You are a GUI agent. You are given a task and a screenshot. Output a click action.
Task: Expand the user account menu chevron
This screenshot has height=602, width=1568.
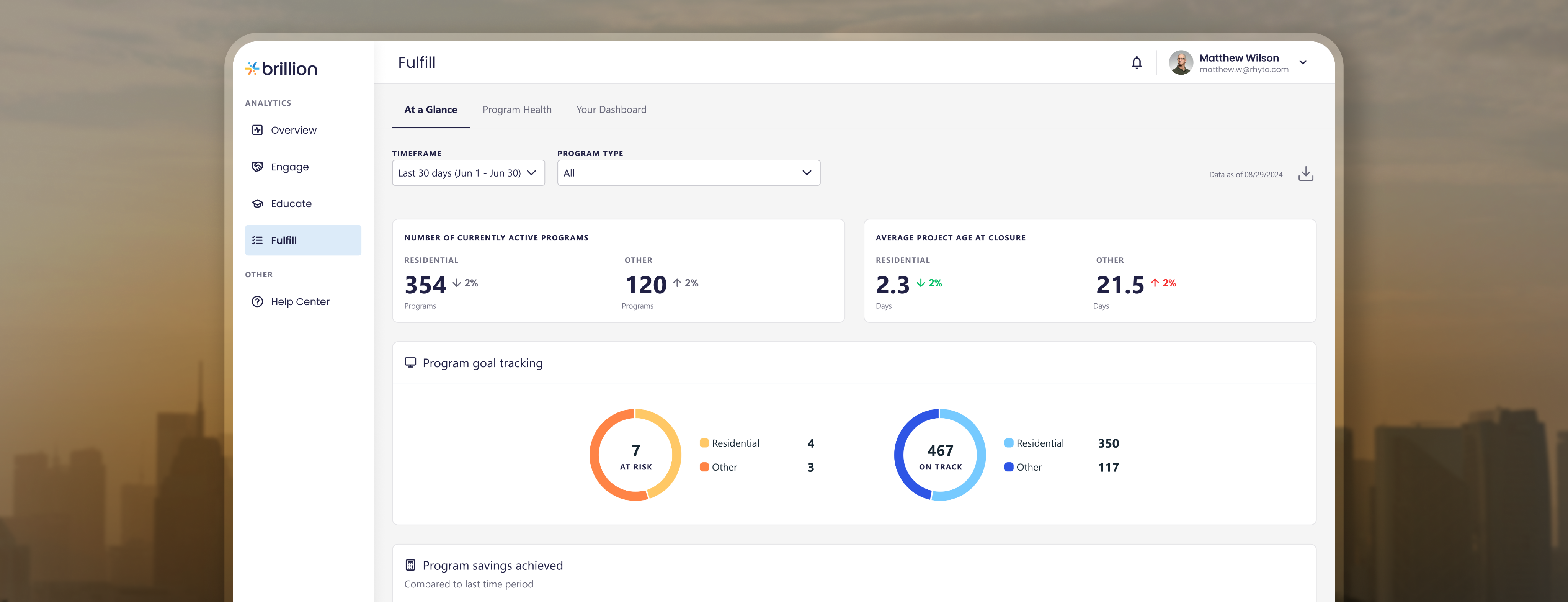point(1303,63)
